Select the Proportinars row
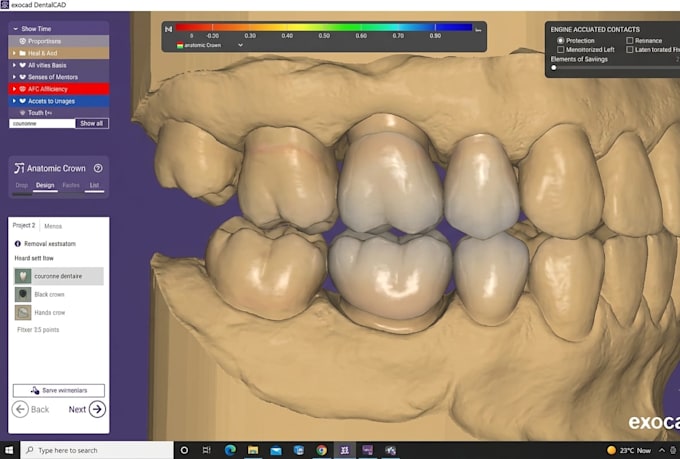 (x=59, y=41)
